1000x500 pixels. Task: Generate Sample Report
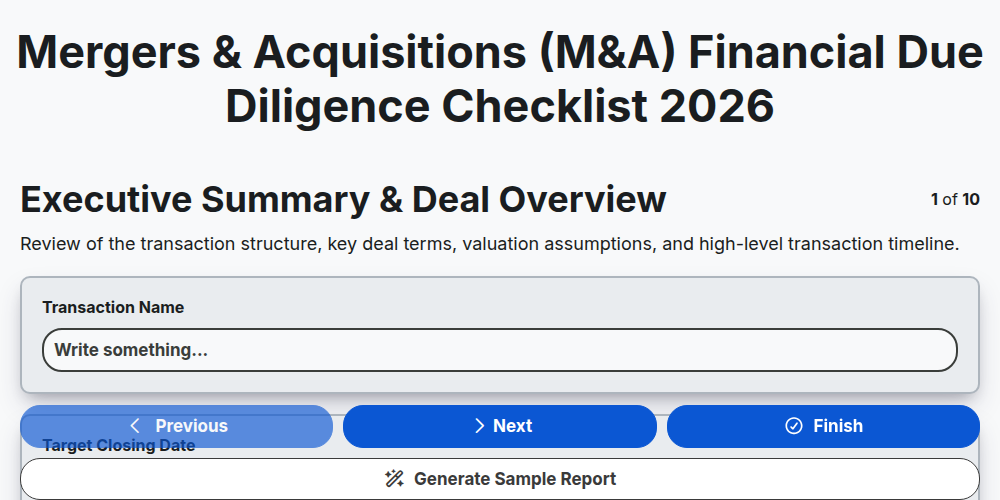click(x=500, y=479)
